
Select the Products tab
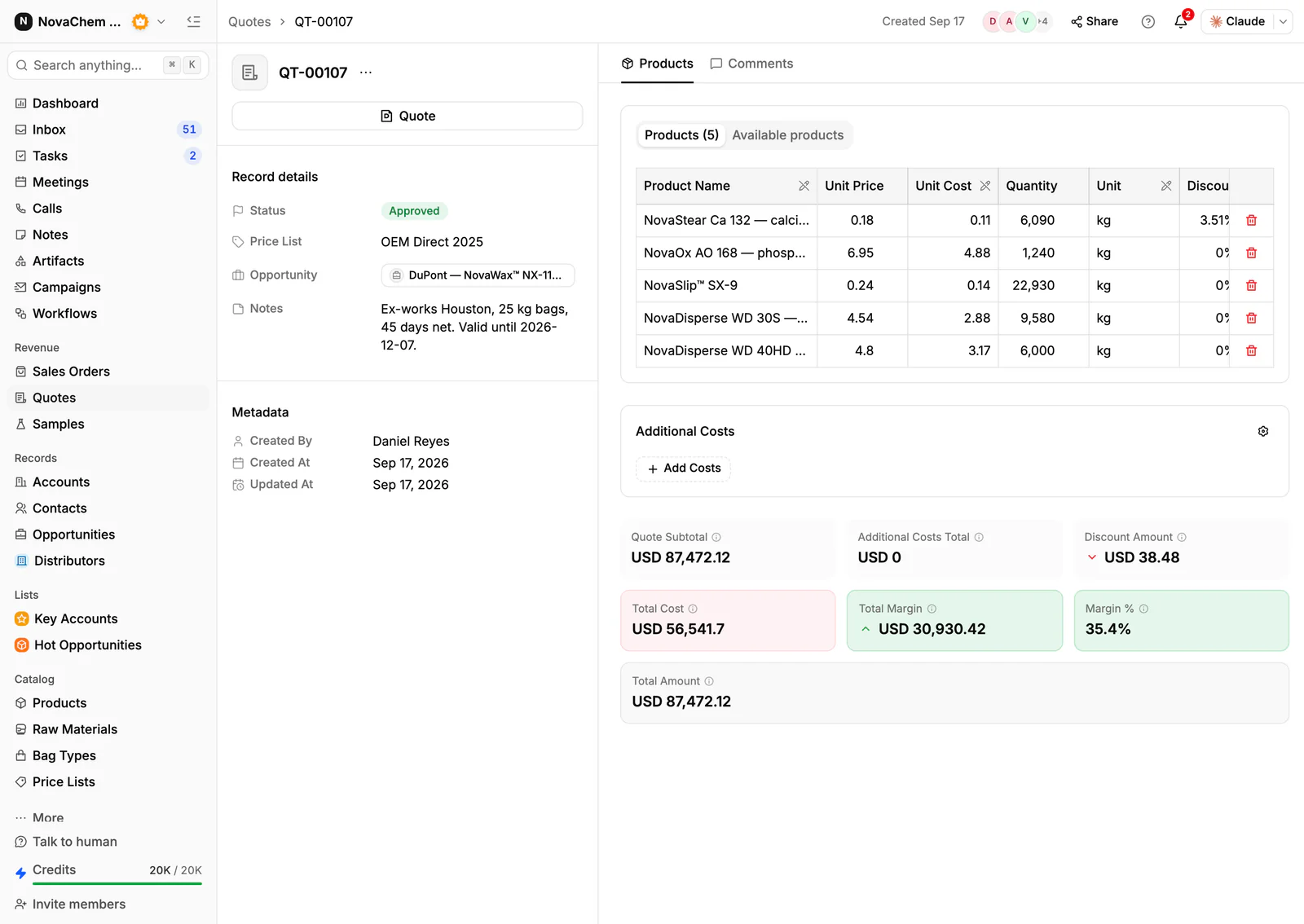(658, 64)
